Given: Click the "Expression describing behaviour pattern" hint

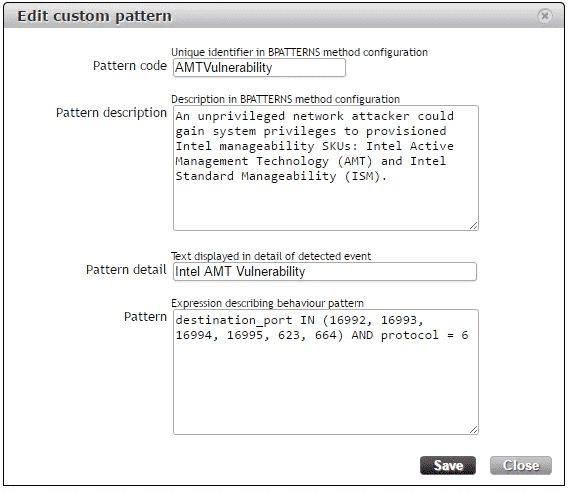Looking at the screenshot, I should [267, 303].
